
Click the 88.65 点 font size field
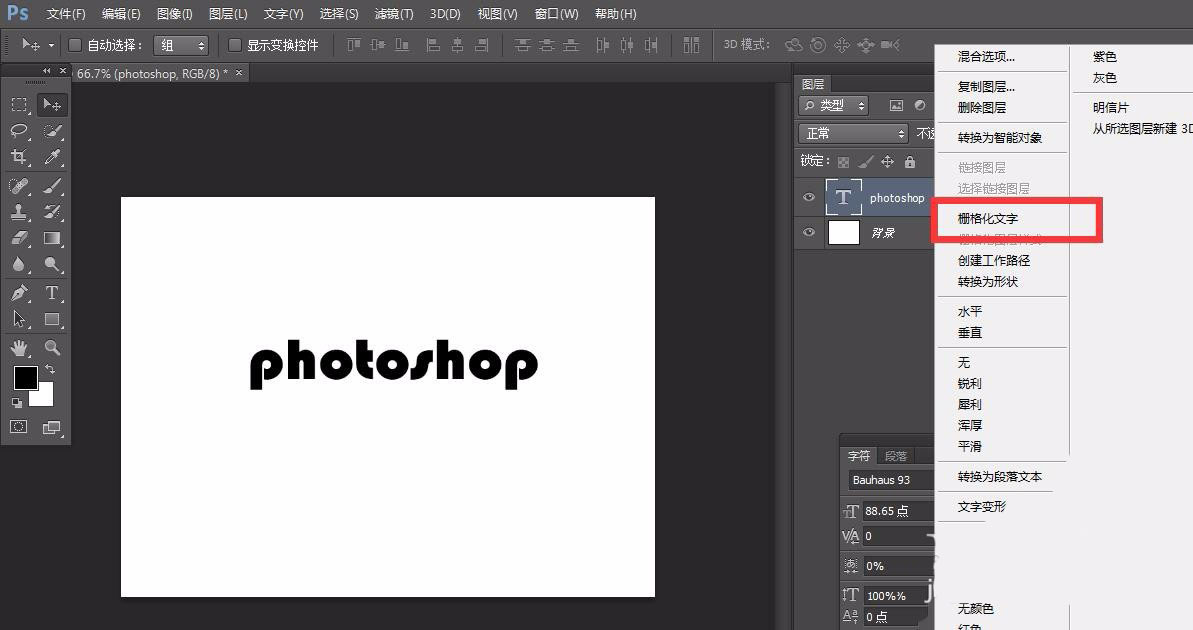tap(898, 511)
